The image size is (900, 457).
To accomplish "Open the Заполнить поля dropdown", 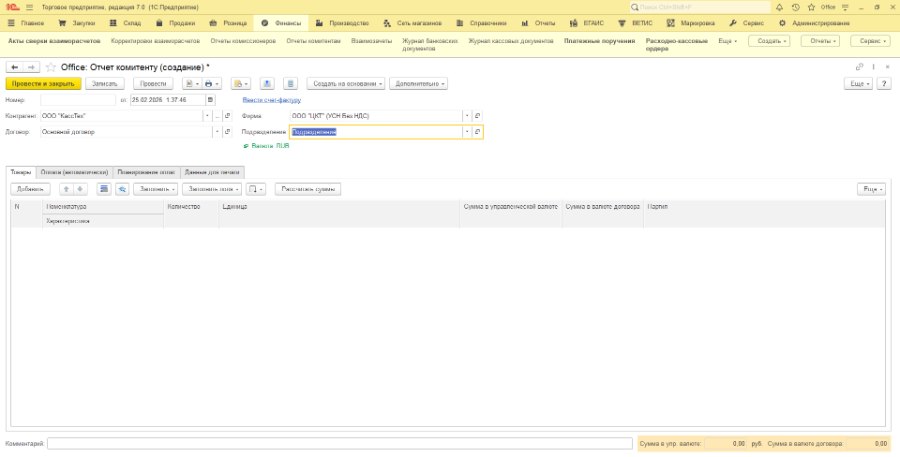I will click(x=212, y=189).
